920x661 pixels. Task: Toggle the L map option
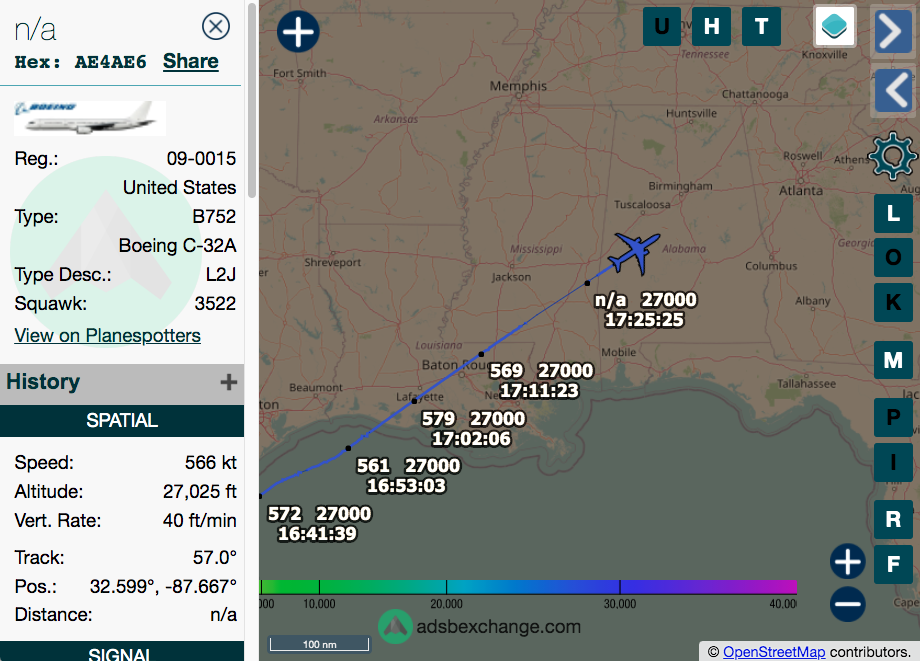pos(893,213)
